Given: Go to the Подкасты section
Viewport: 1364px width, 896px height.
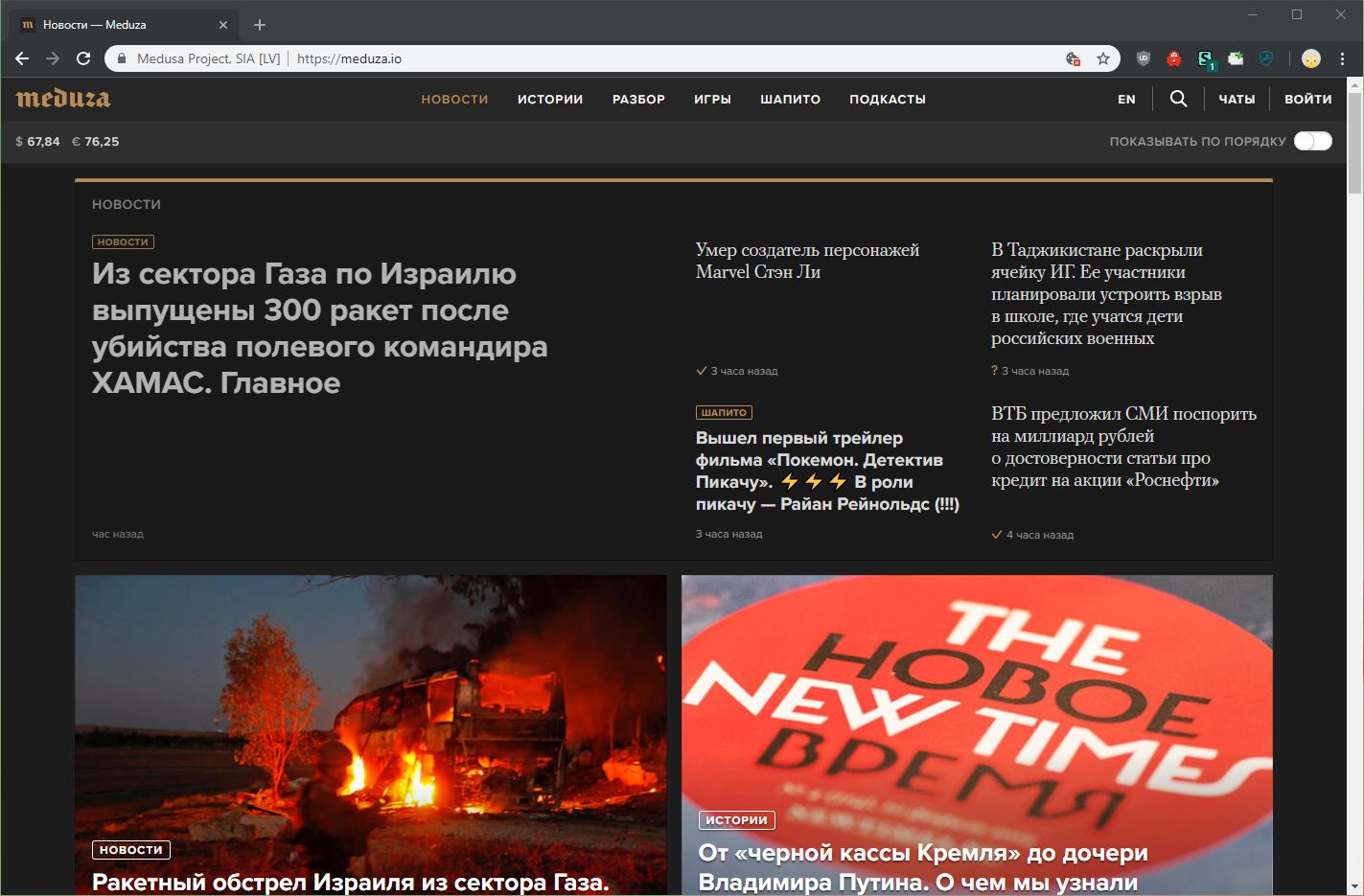Looking at the screenshot, I should [888, 99].
